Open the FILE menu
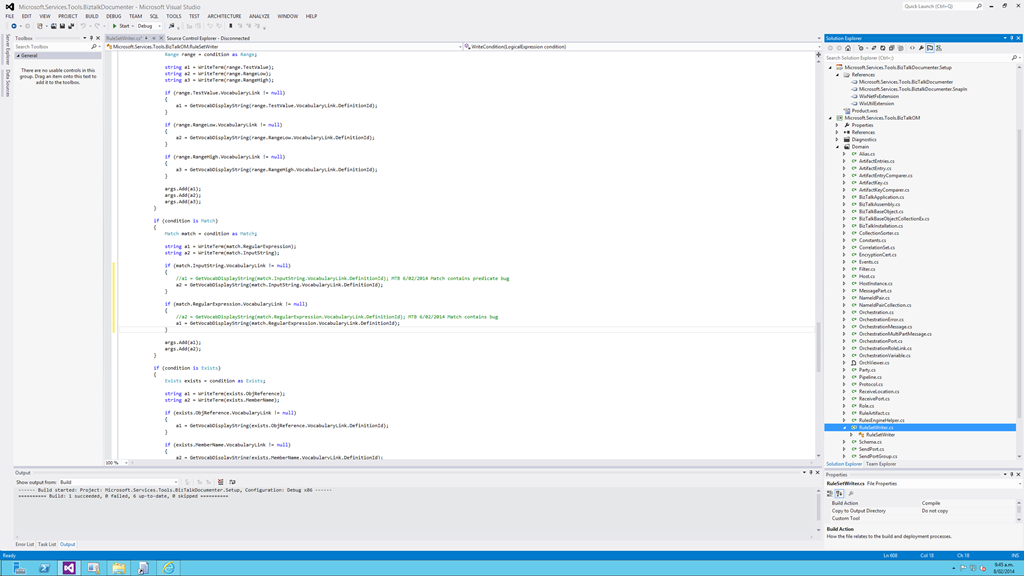 click(10, 16)
